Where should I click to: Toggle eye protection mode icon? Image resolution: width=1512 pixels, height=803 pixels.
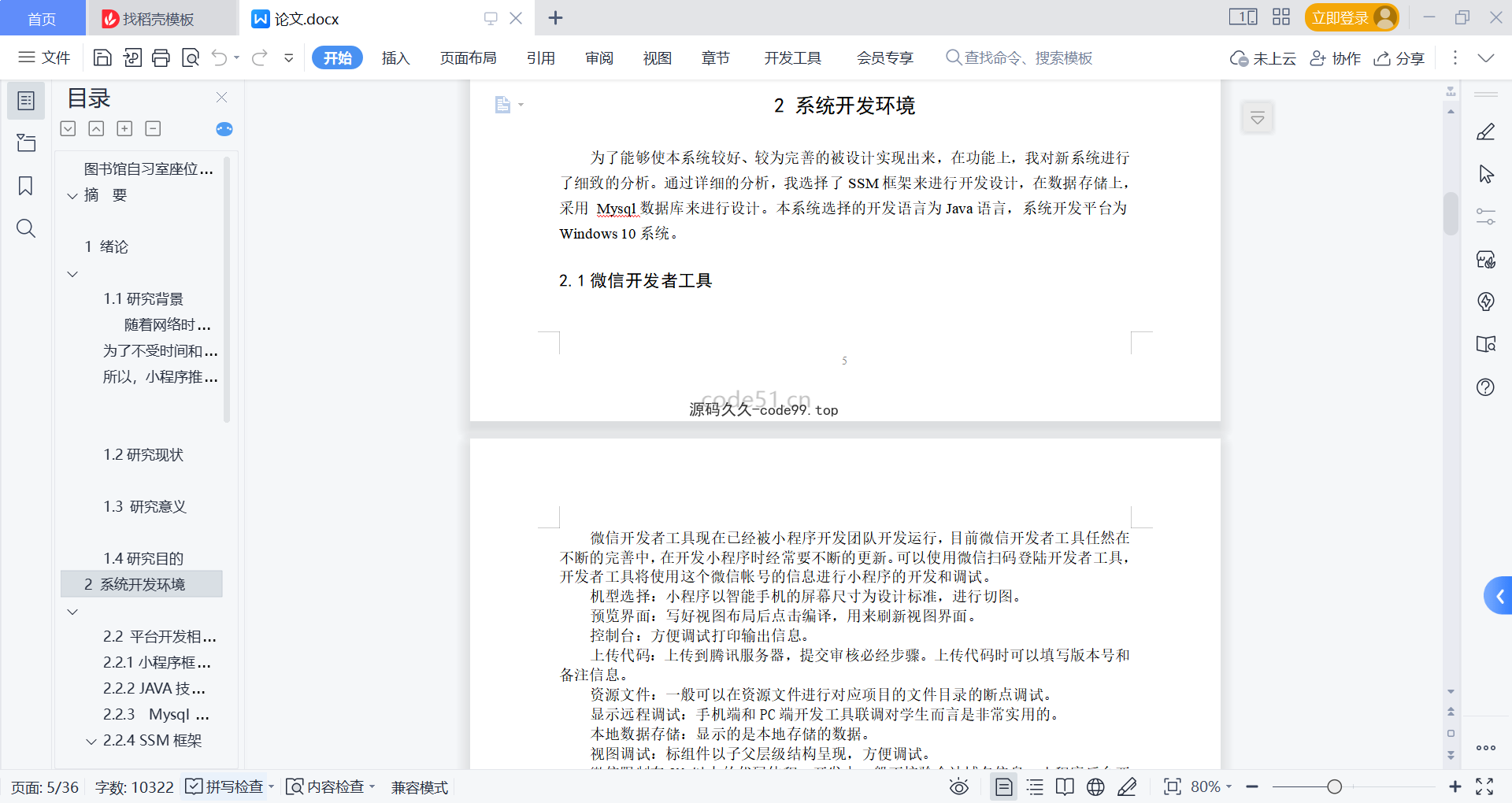coord(958,786)
